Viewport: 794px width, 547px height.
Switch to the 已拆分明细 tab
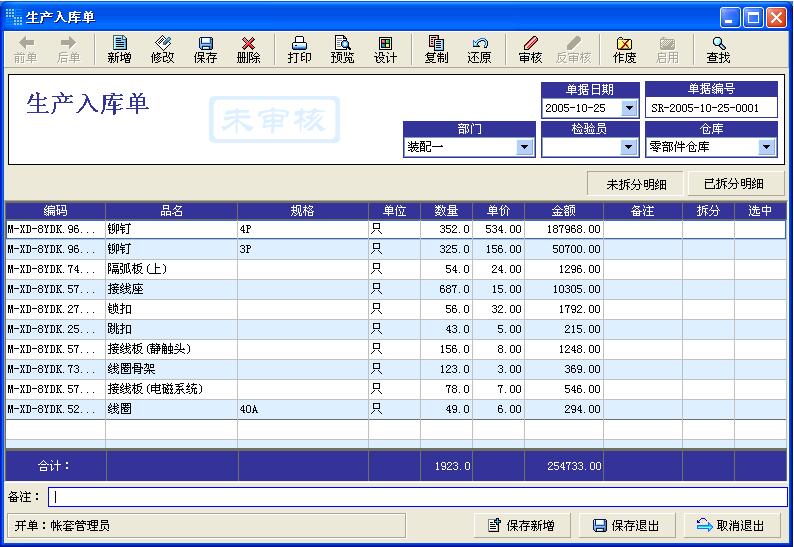734,184
